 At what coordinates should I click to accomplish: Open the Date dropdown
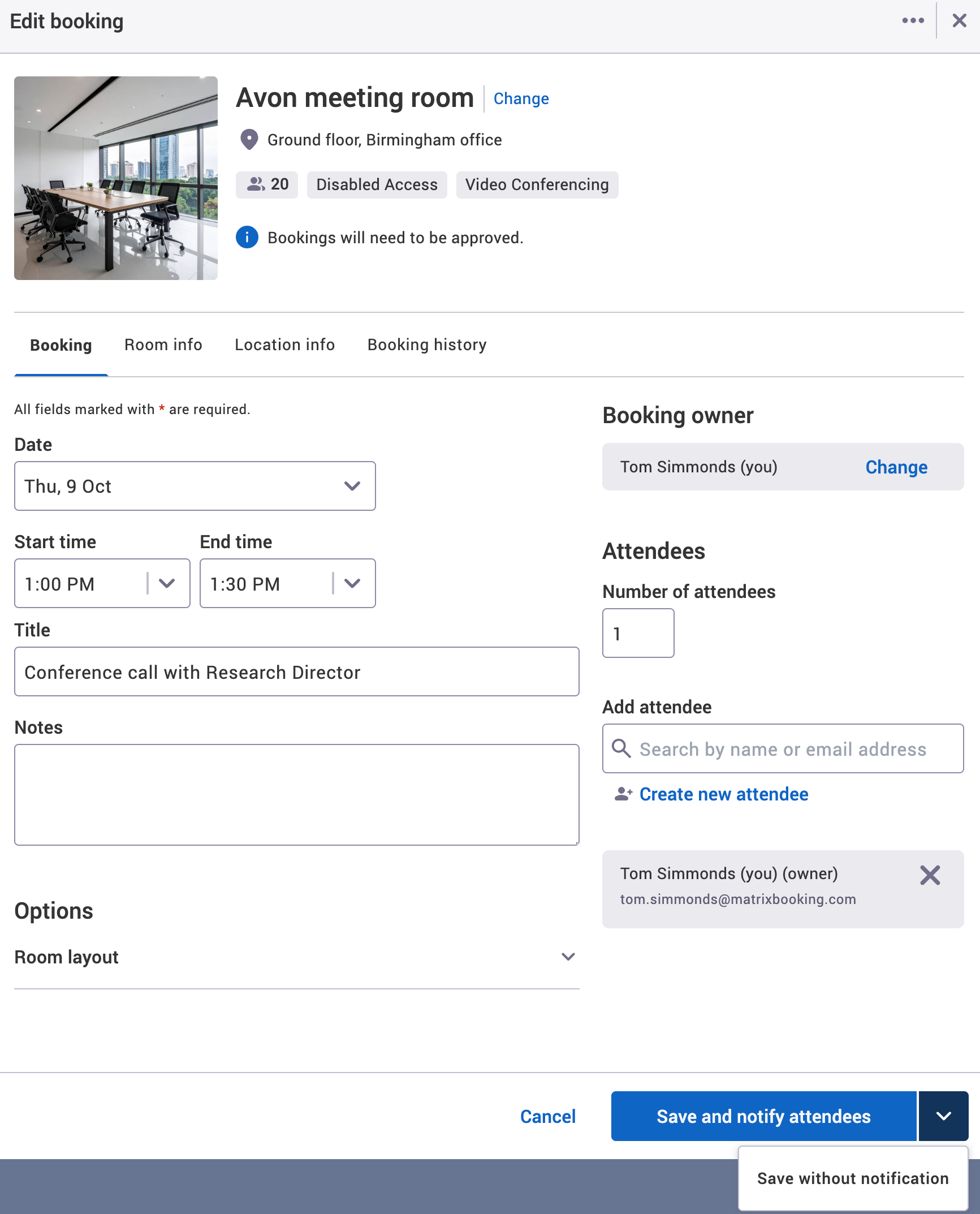click(352, 485)
